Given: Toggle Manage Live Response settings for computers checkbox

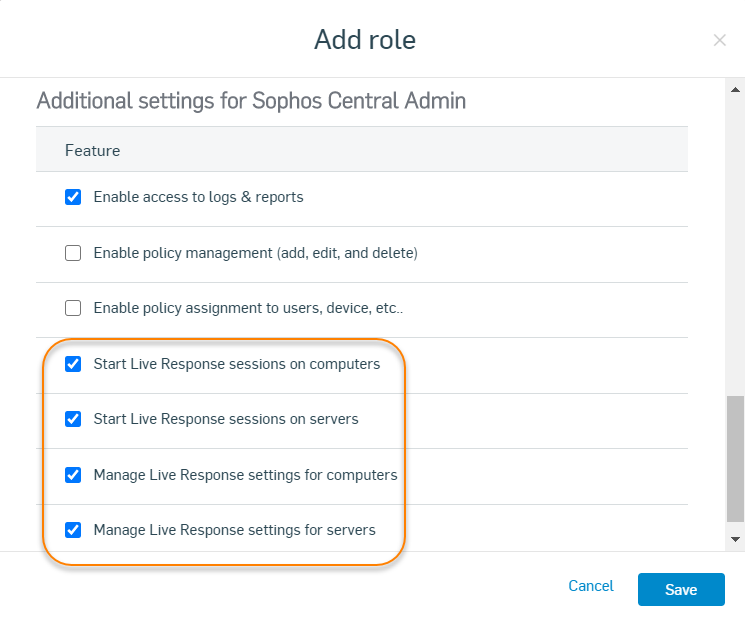Looking at the screenshot, I should 73,475.
